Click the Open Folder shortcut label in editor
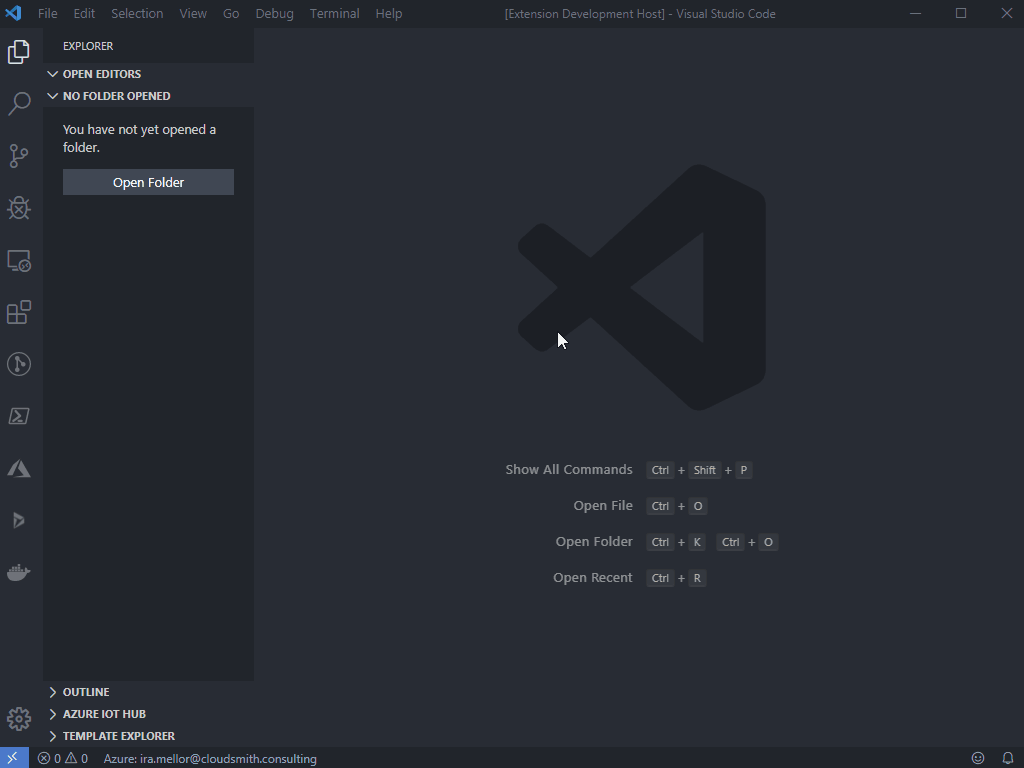Image resolution: width=1024 pixels, height=768 pixels. click(594, 541)
